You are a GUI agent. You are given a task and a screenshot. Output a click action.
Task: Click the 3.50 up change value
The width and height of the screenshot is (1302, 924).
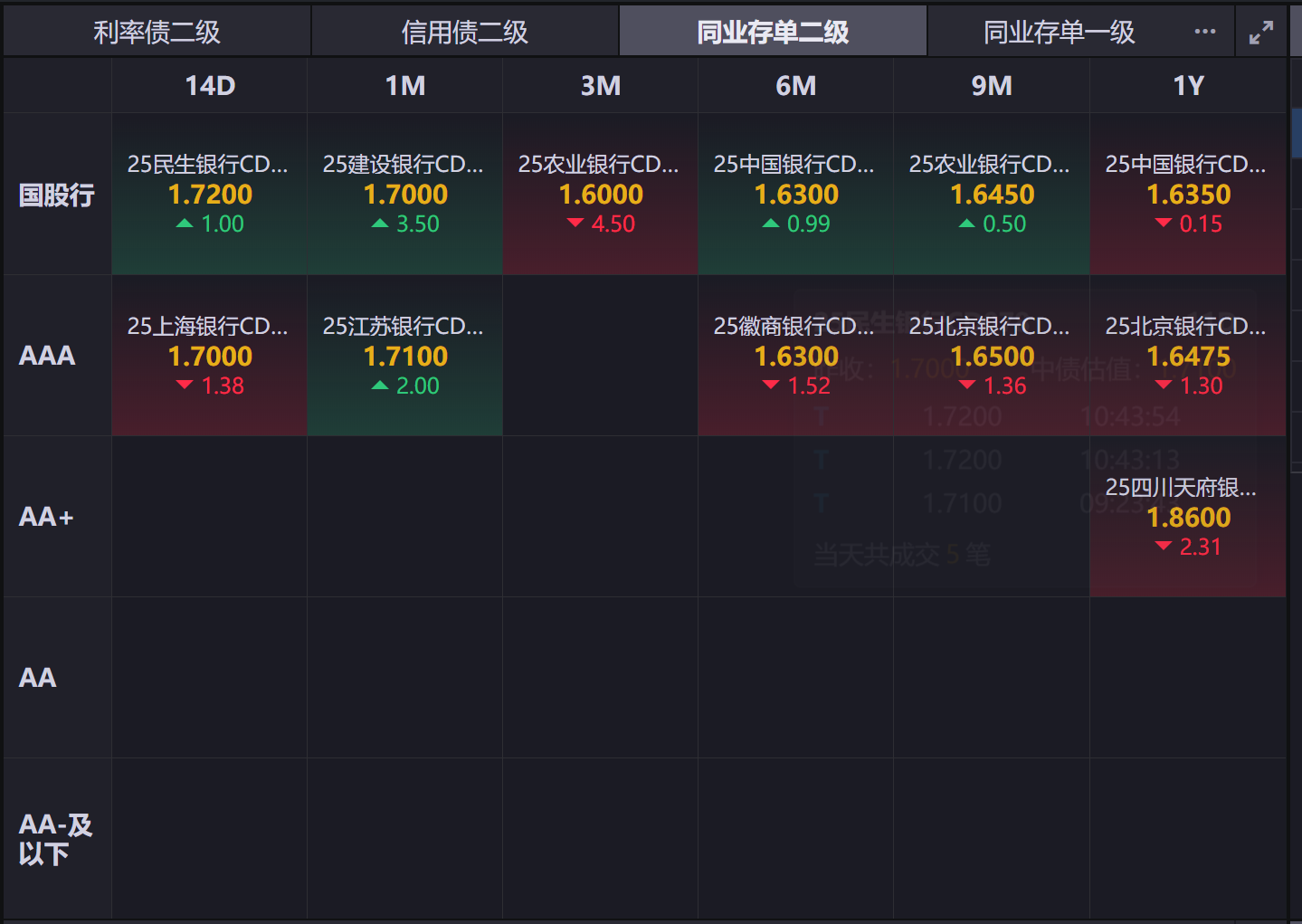[x=417, y=224]
